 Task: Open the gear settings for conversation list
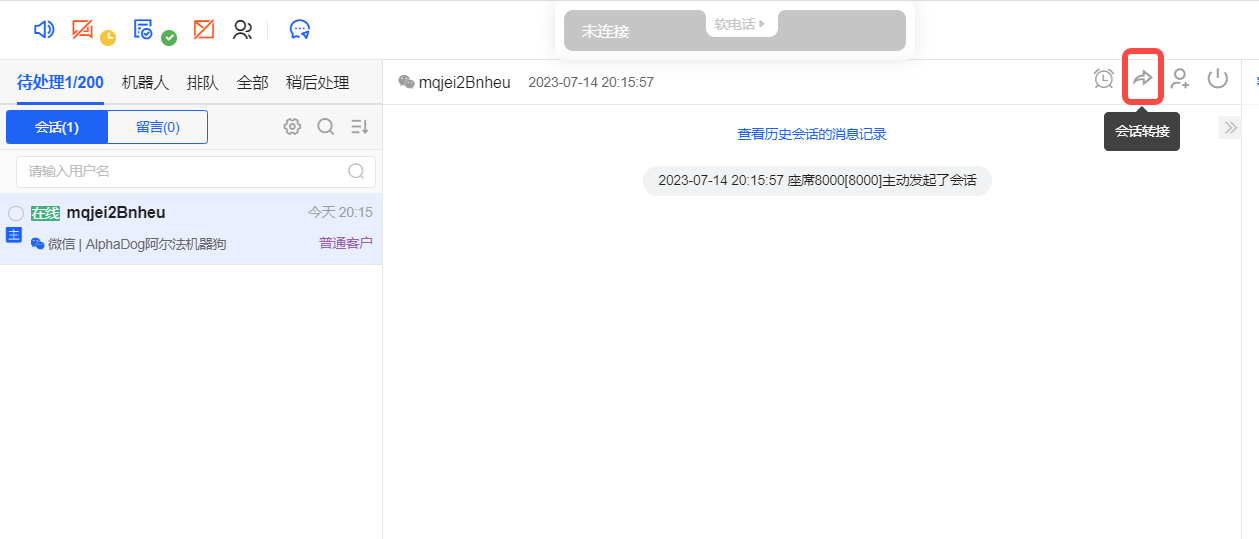tap(292, 127)
